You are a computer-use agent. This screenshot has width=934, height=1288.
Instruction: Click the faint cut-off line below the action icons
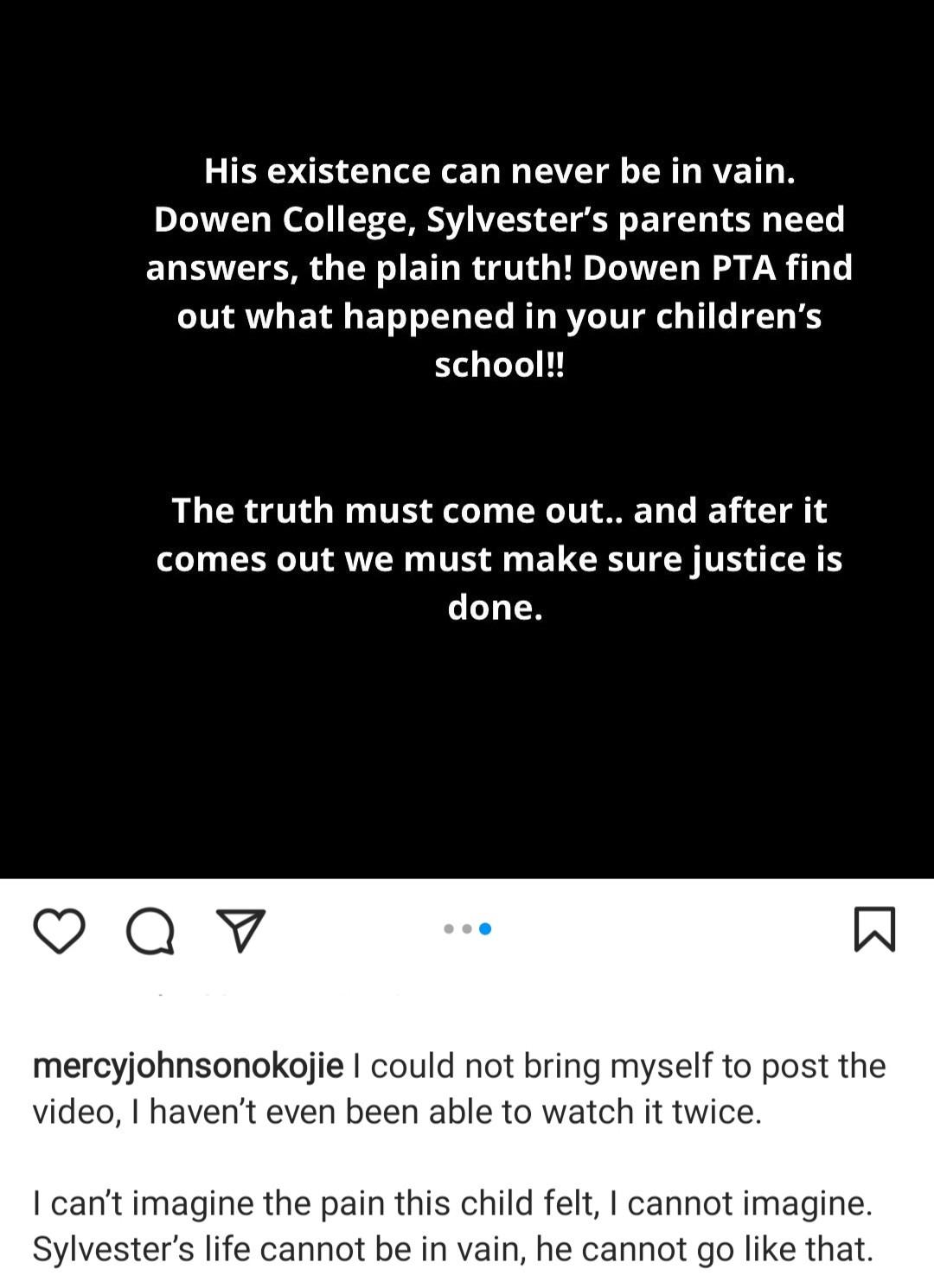point(277,995)
